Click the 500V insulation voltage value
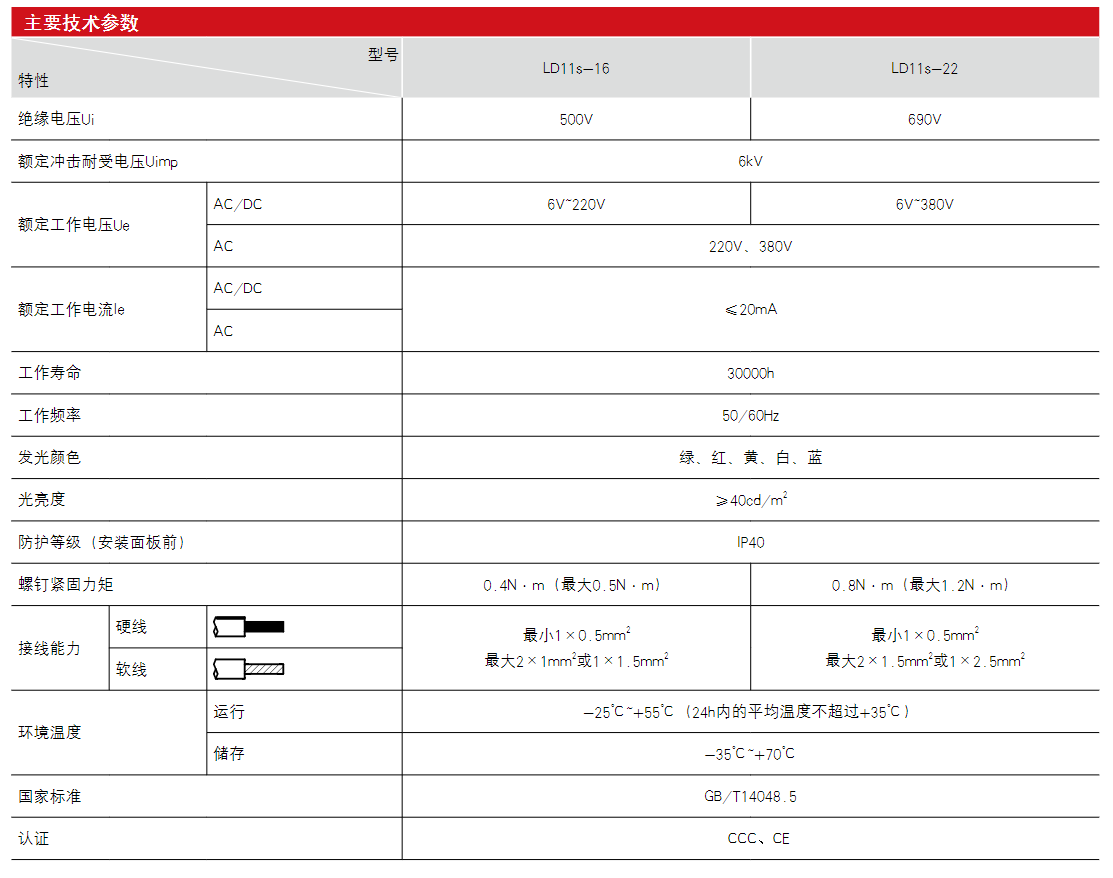Viewport: 1113px width, 878px height. [x=576, y=119]
